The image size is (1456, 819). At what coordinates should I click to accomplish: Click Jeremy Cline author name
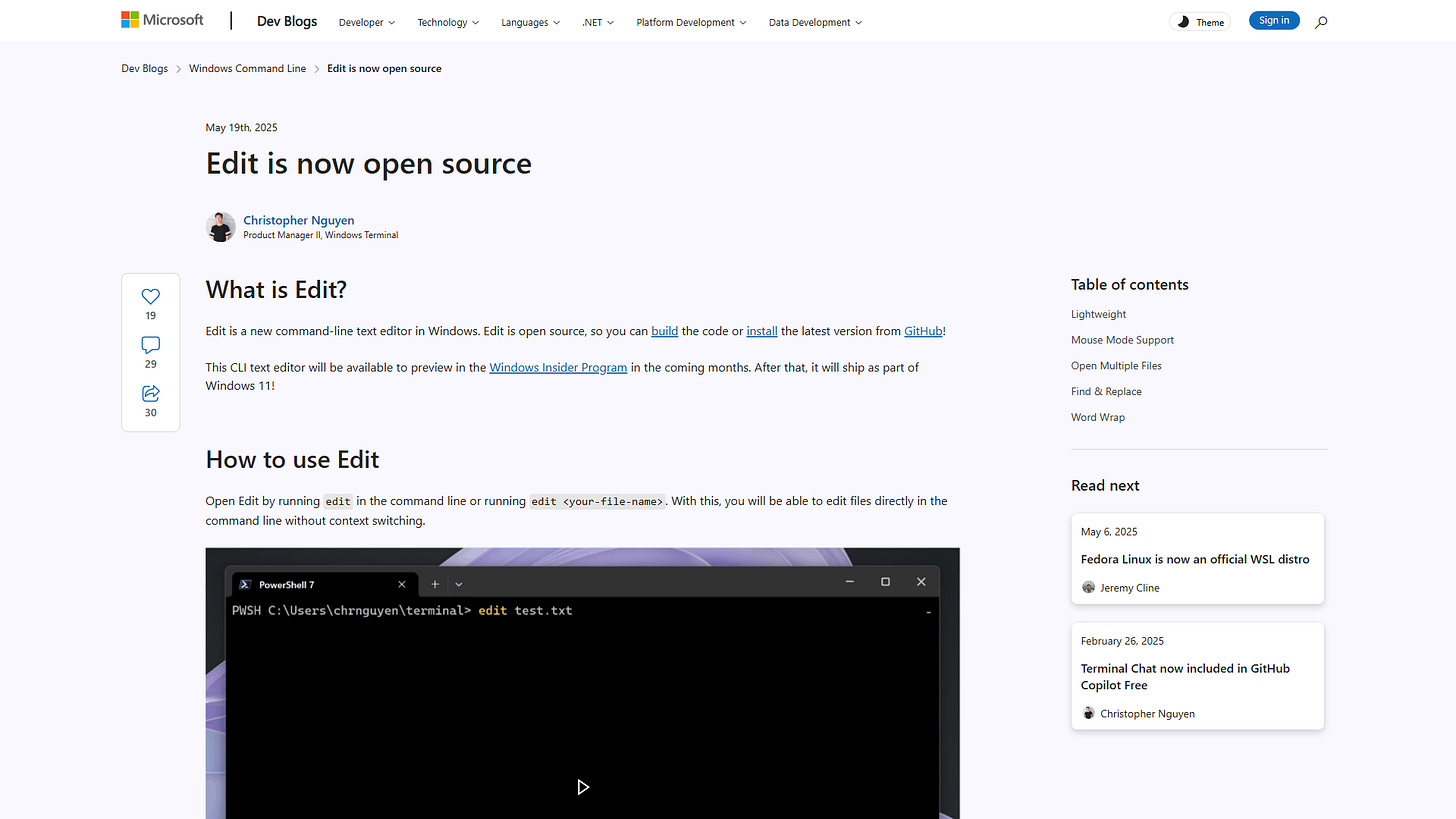[x=1130, y=588]
